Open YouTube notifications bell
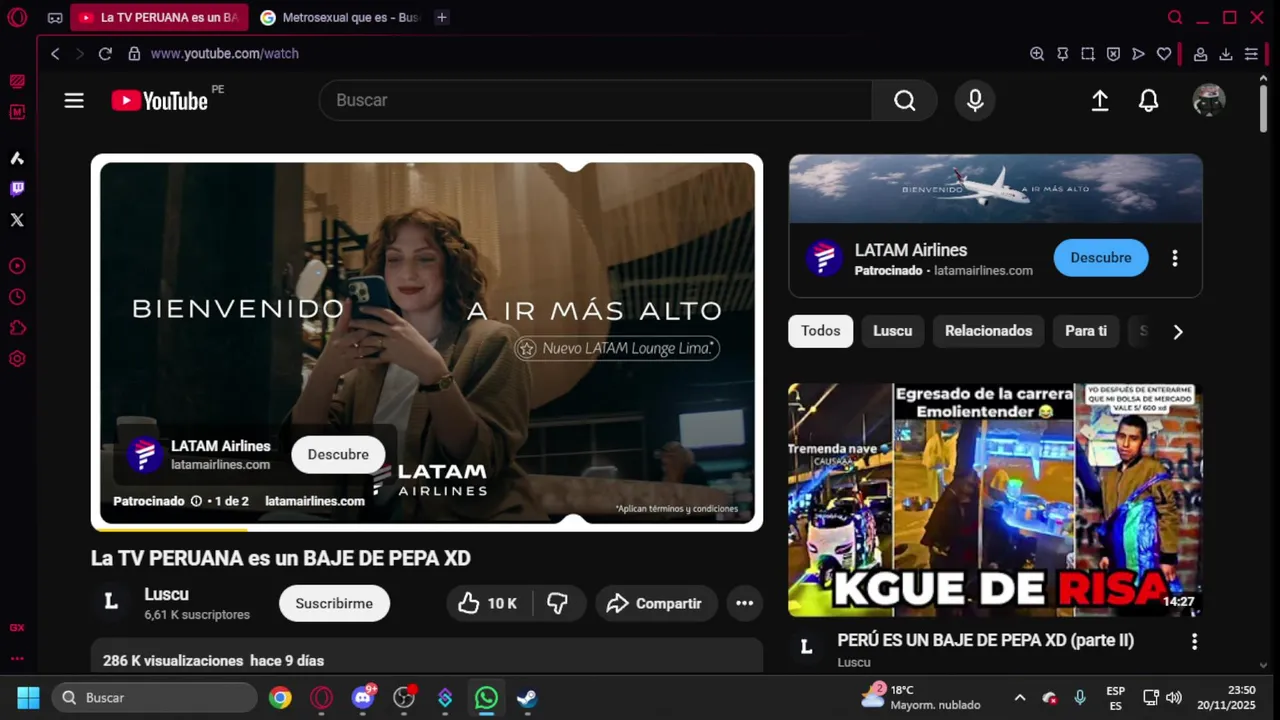 coord(1149,100)
